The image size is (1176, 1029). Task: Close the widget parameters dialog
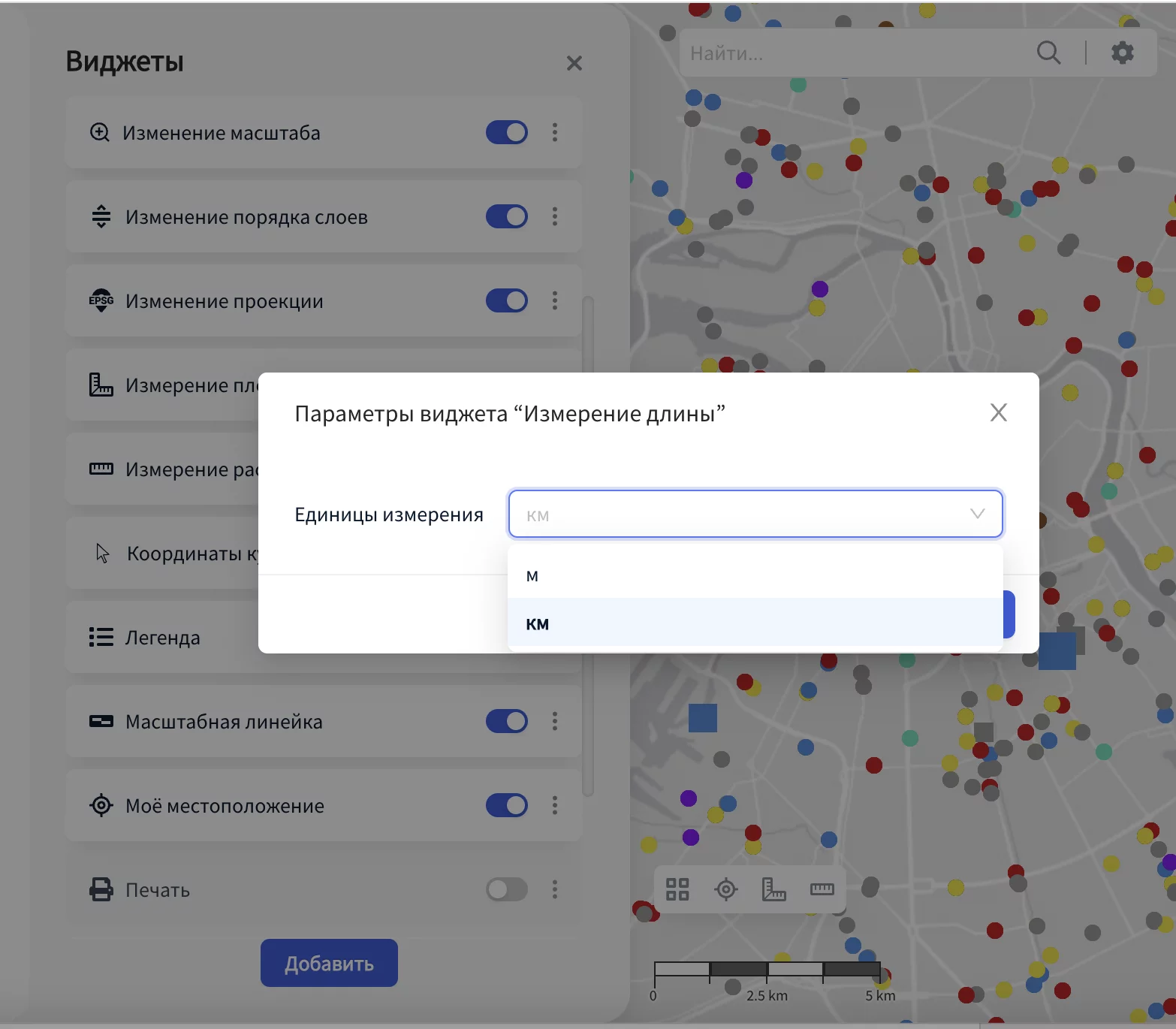pos(998,412)
